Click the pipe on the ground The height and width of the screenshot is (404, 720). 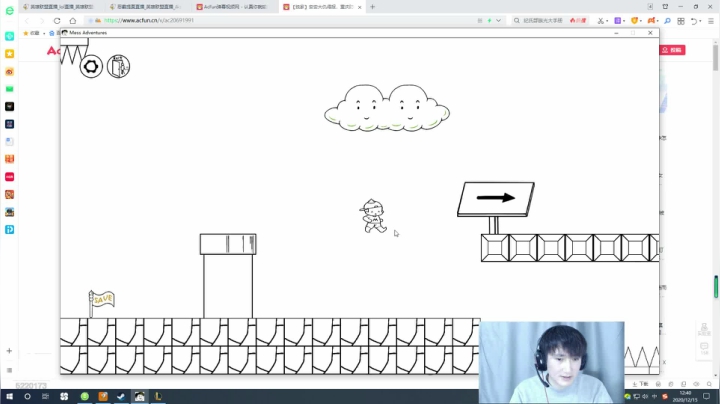click(x=228, y=275)
